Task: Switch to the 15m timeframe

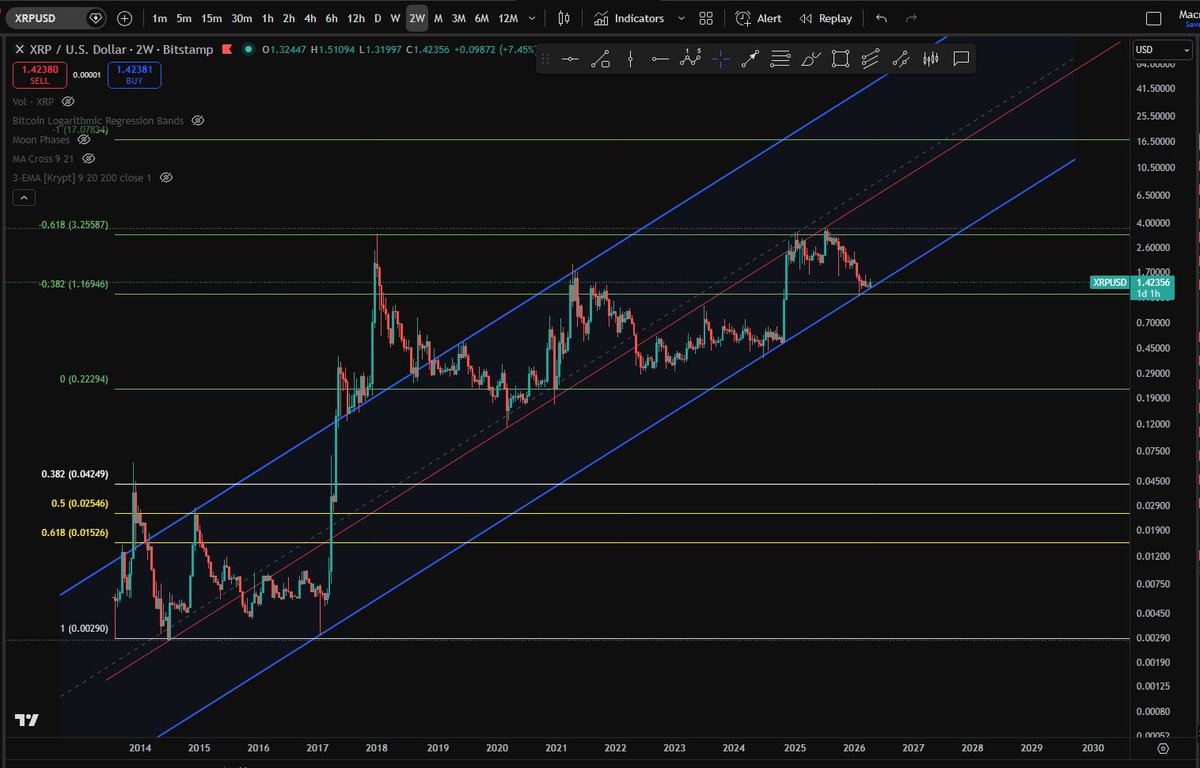Action: coord(211,18)
